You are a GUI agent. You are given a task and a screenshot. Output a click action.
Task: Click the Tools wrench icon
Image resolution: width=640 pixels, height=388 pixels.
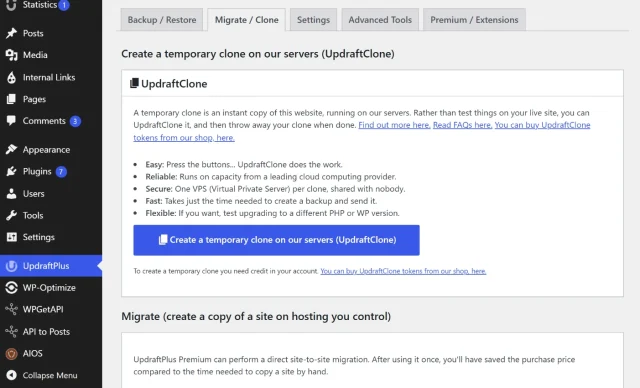[x=11, y=215]
